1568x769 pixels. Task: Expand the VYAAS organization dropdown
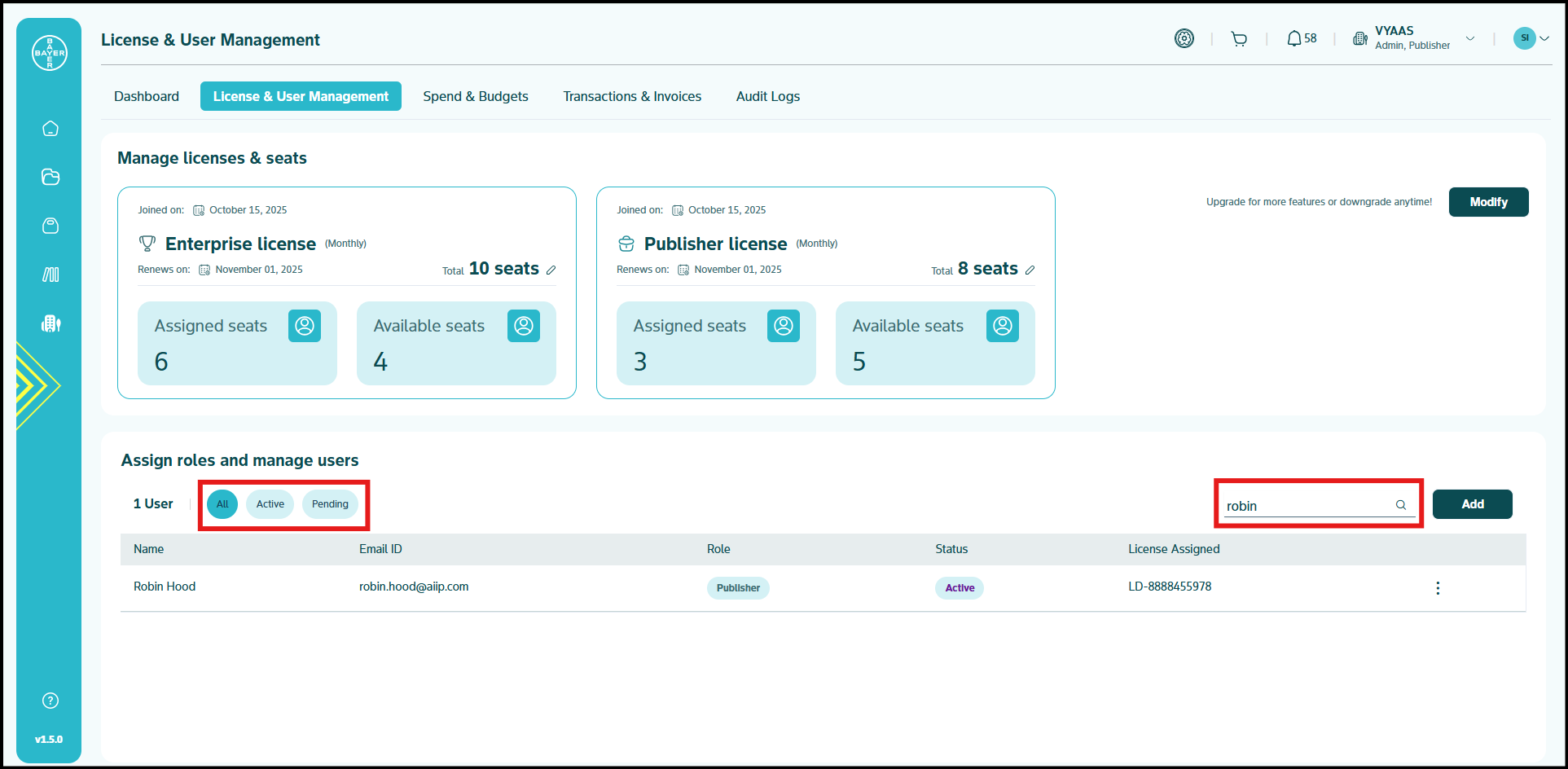[1470, 38]
